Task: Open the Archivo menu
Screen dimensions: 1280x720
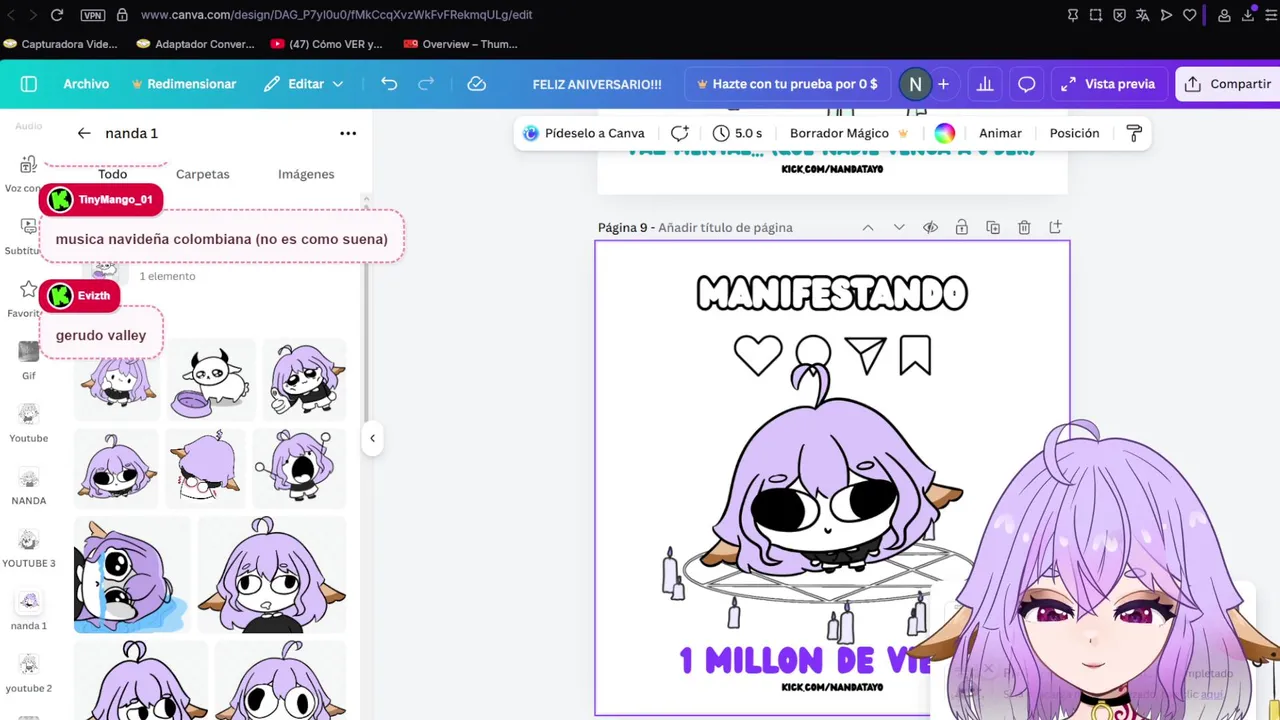Action: 86,84
